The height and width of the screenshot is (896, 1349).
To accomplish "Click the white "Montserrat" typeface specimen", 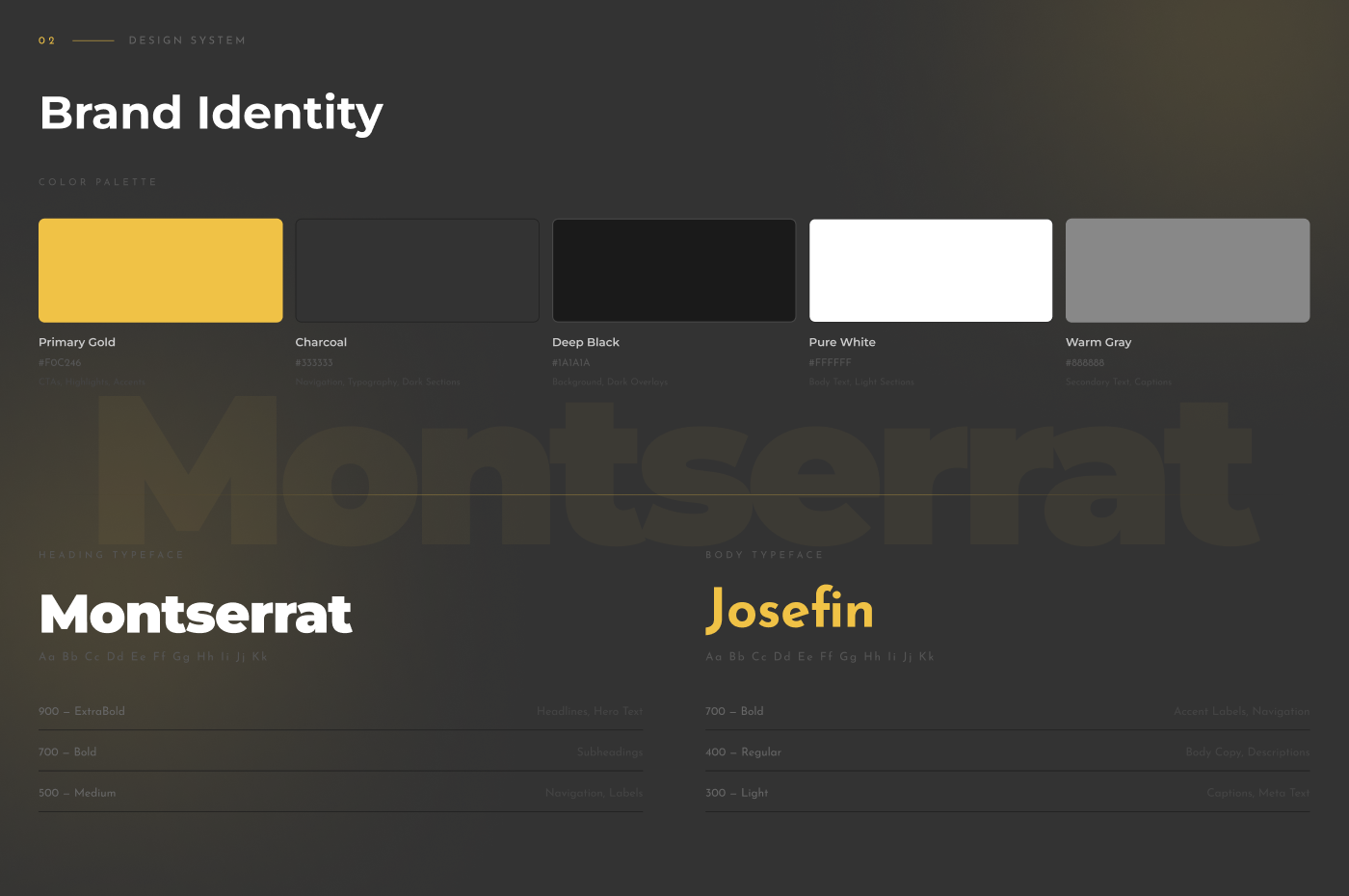I will coord(196,614).
